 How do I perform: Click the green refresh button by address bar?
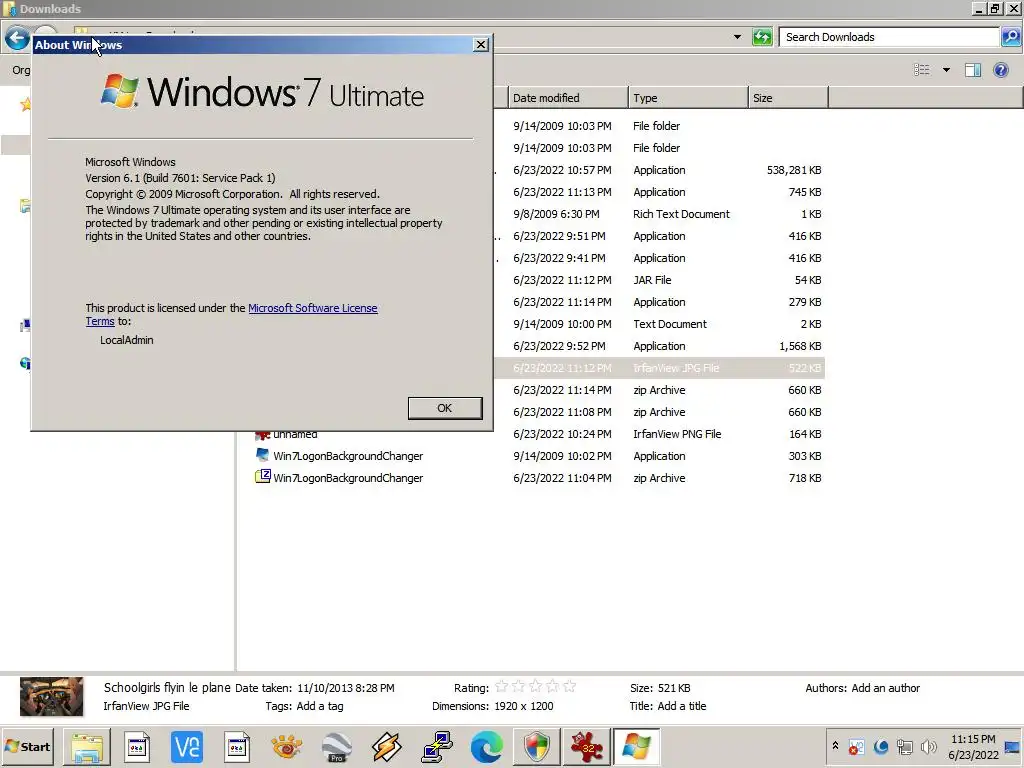click(762, 37)
